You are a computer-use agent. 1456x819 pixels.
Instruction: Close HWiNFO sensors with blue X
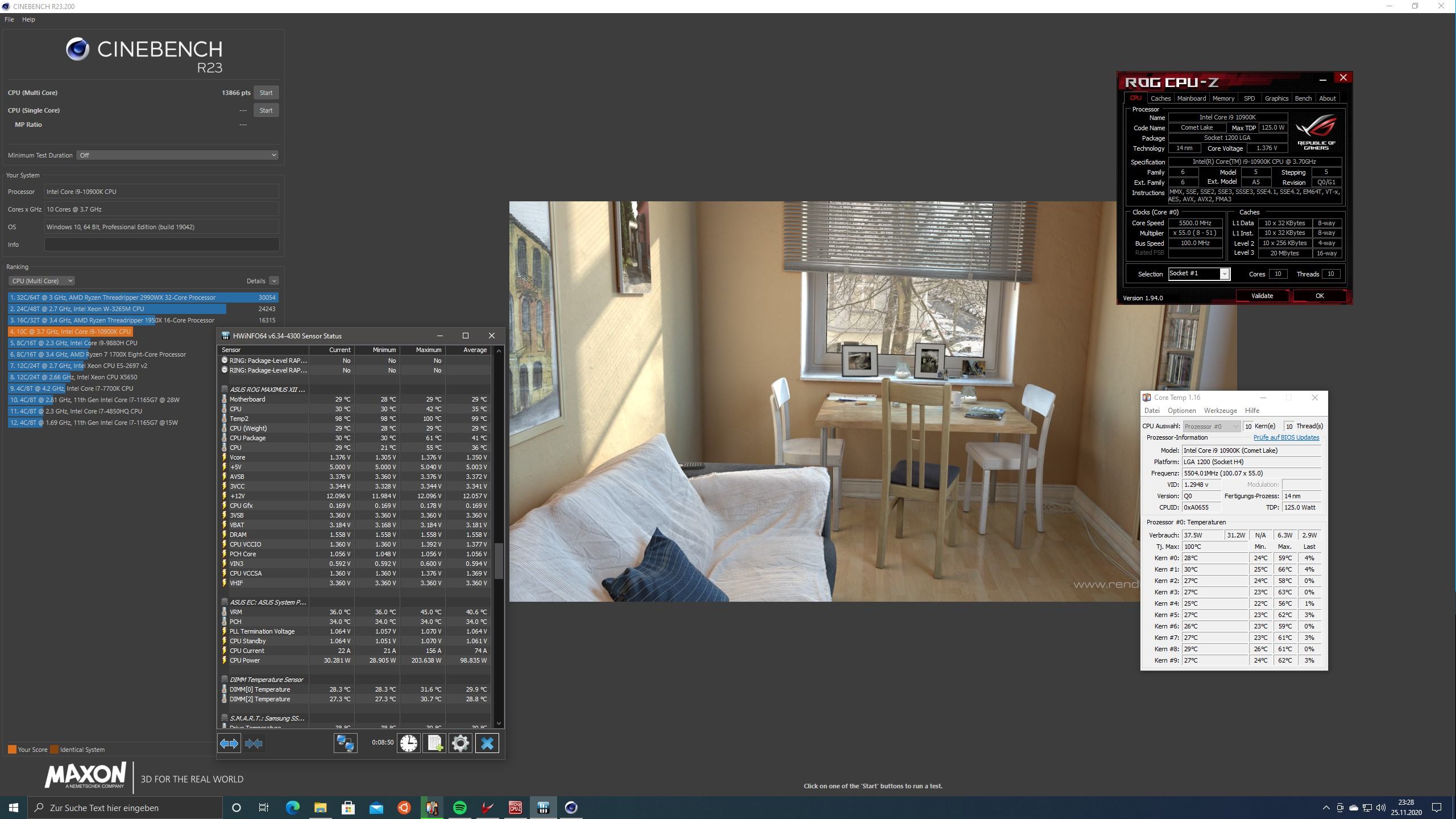[x=487, y=743]
